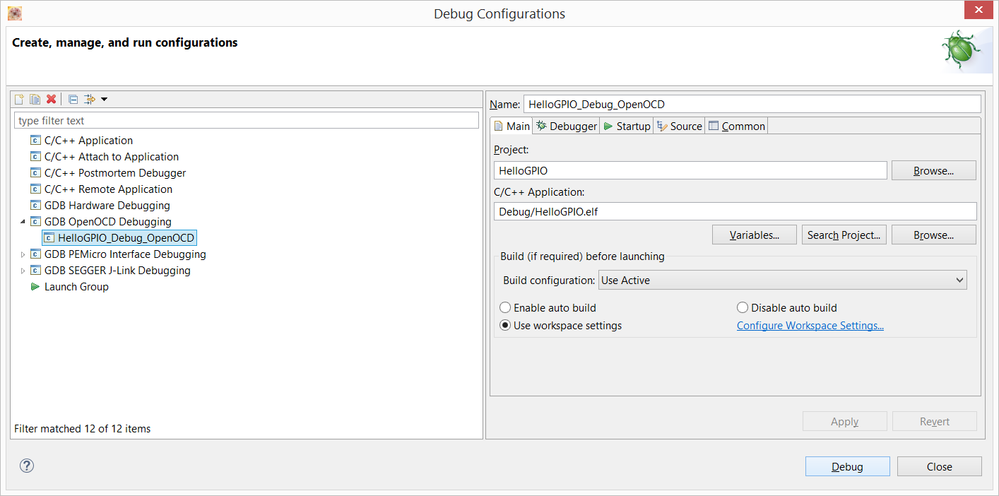Click the Collapse All icon in toolbar
The width and height of the screenshot is (999, 496).
(73, 99)
